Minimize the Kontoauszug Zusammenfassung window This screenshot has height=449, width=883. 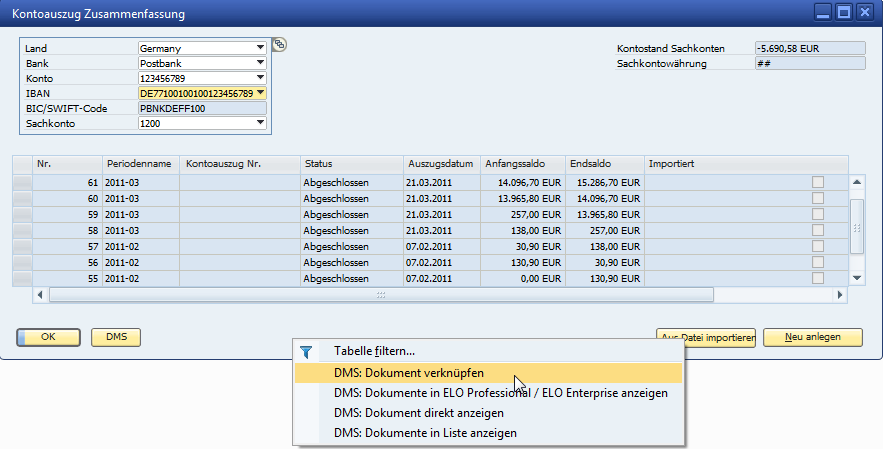[x=823, y=12]
